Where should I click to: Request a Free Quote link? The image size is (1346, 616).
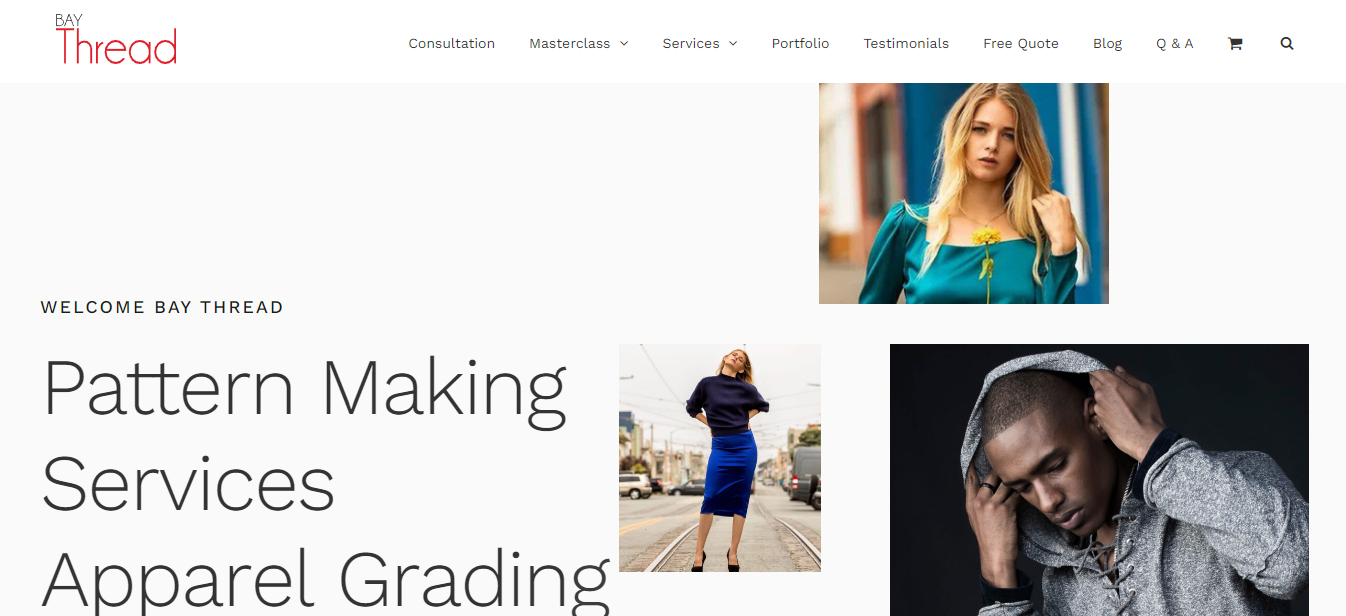(1021, 44)
